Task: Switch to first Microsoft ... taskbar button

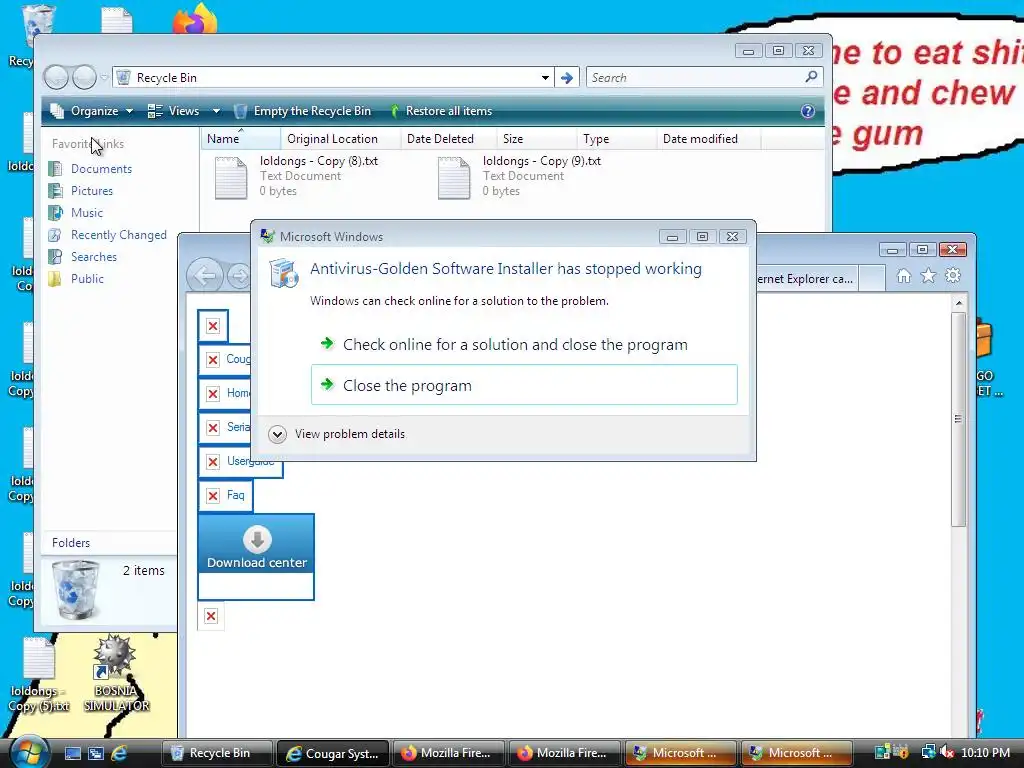Action: click(x=680, y=753)
